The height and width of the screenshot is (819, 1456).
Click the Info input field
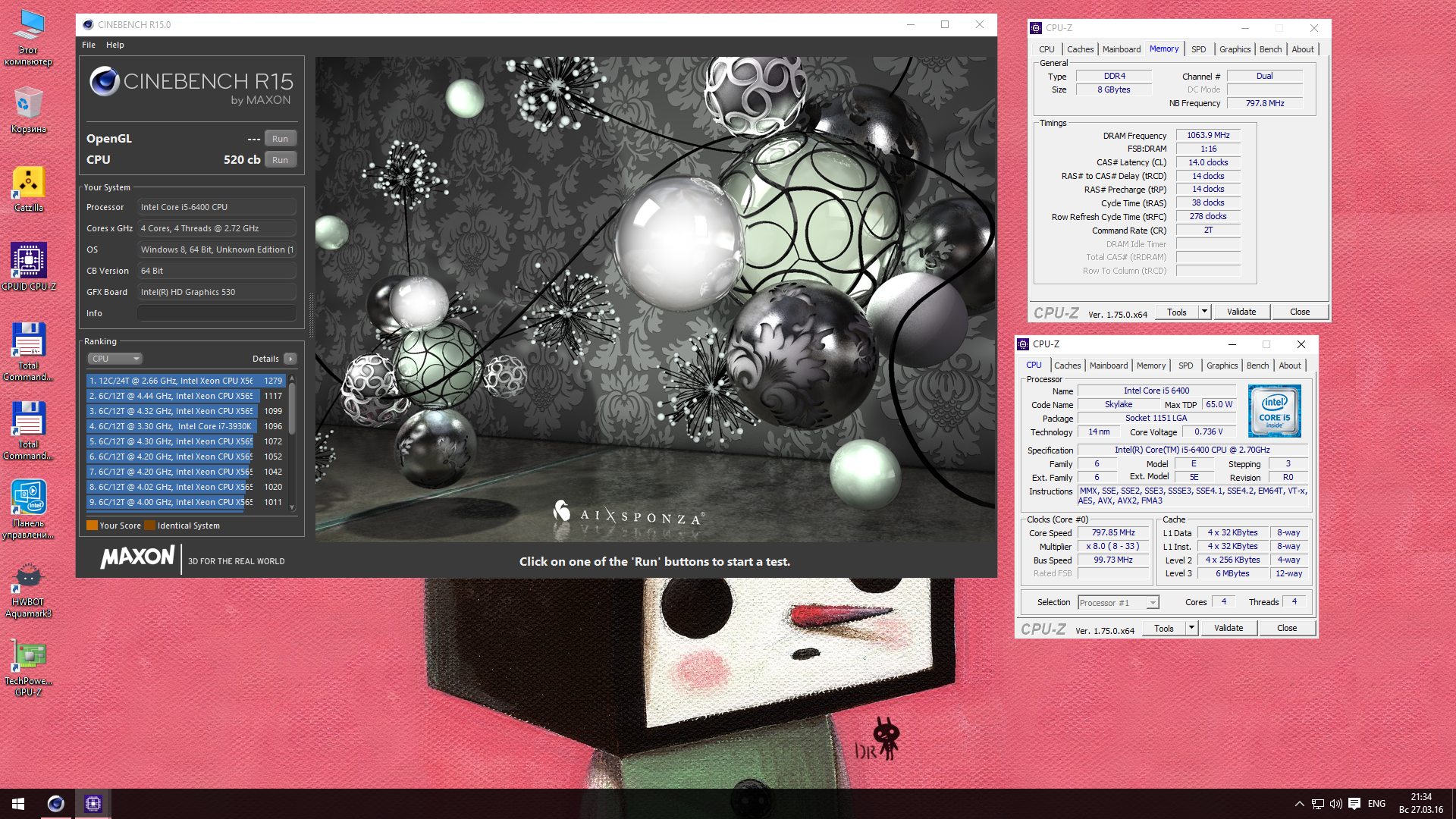point(217,313)
